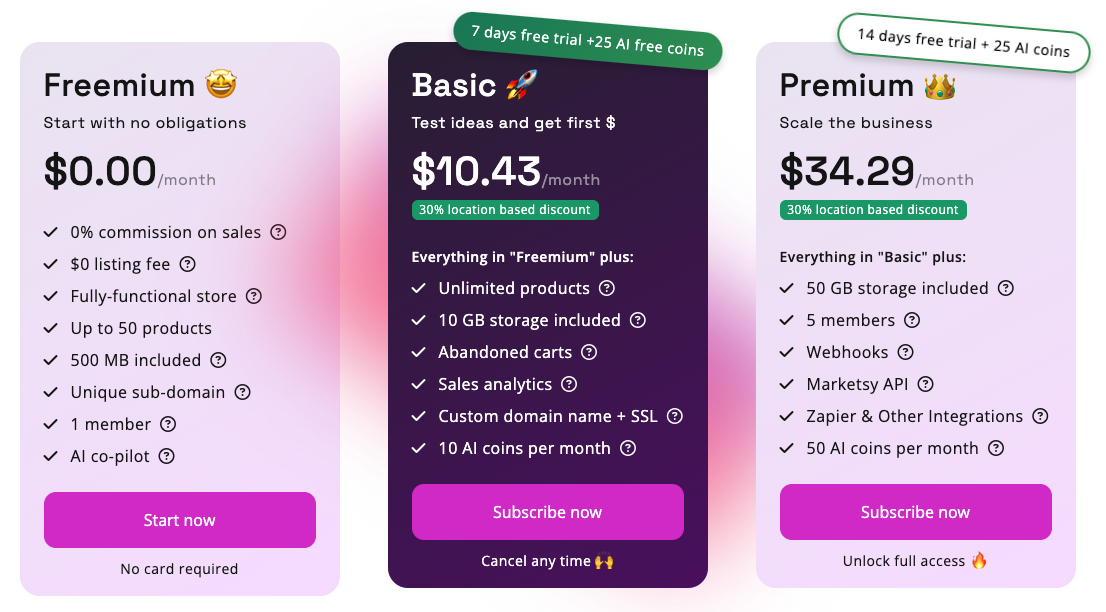Click Premium's 30% location based discount tag
Image resolution: width=1106 pixels, height=612 pixels.
(x=873, y=210)
